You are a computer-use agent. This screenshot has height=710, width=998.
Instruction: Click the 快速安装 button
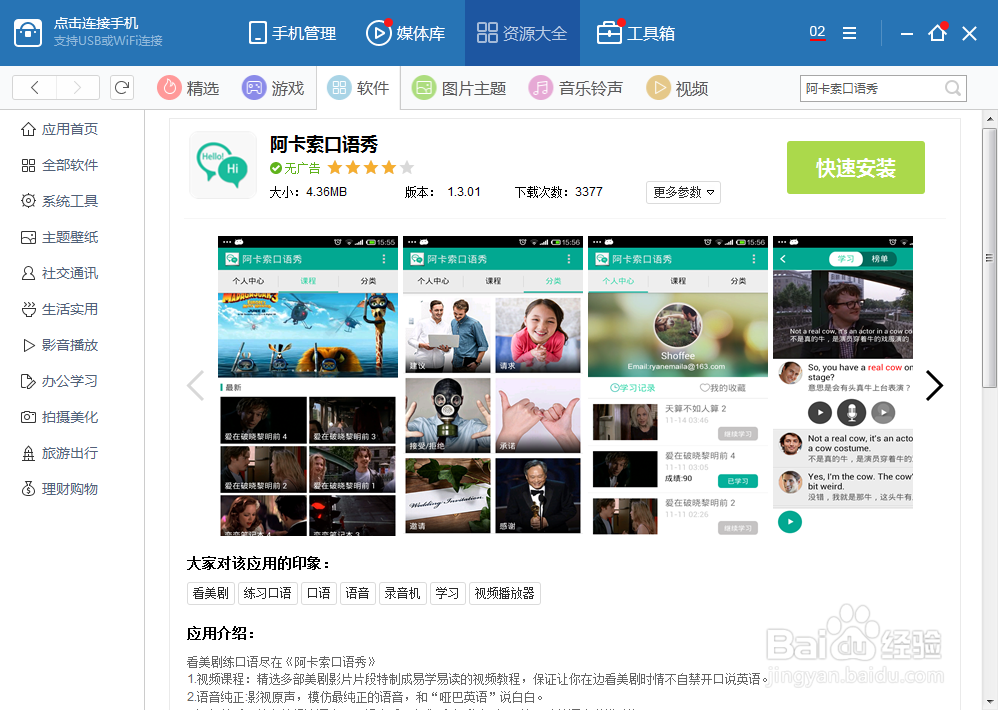click(855, 167)
